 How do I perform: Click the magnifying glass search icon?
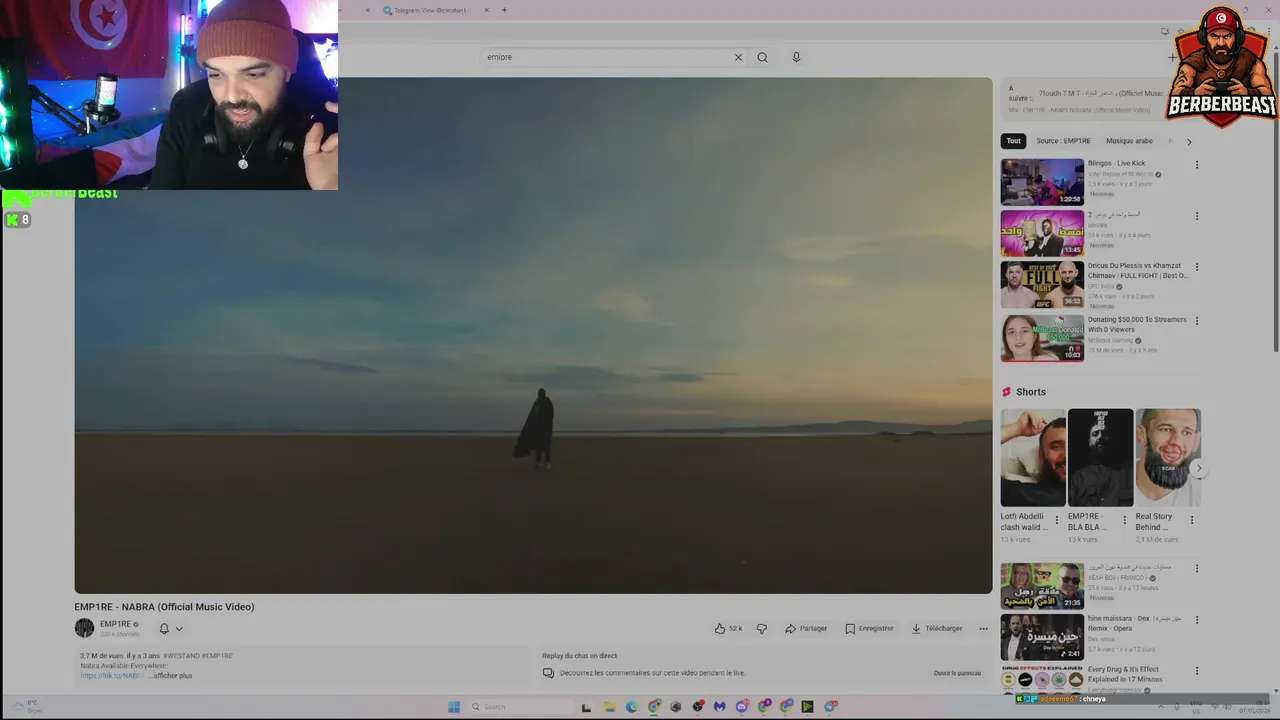[762, 57]
